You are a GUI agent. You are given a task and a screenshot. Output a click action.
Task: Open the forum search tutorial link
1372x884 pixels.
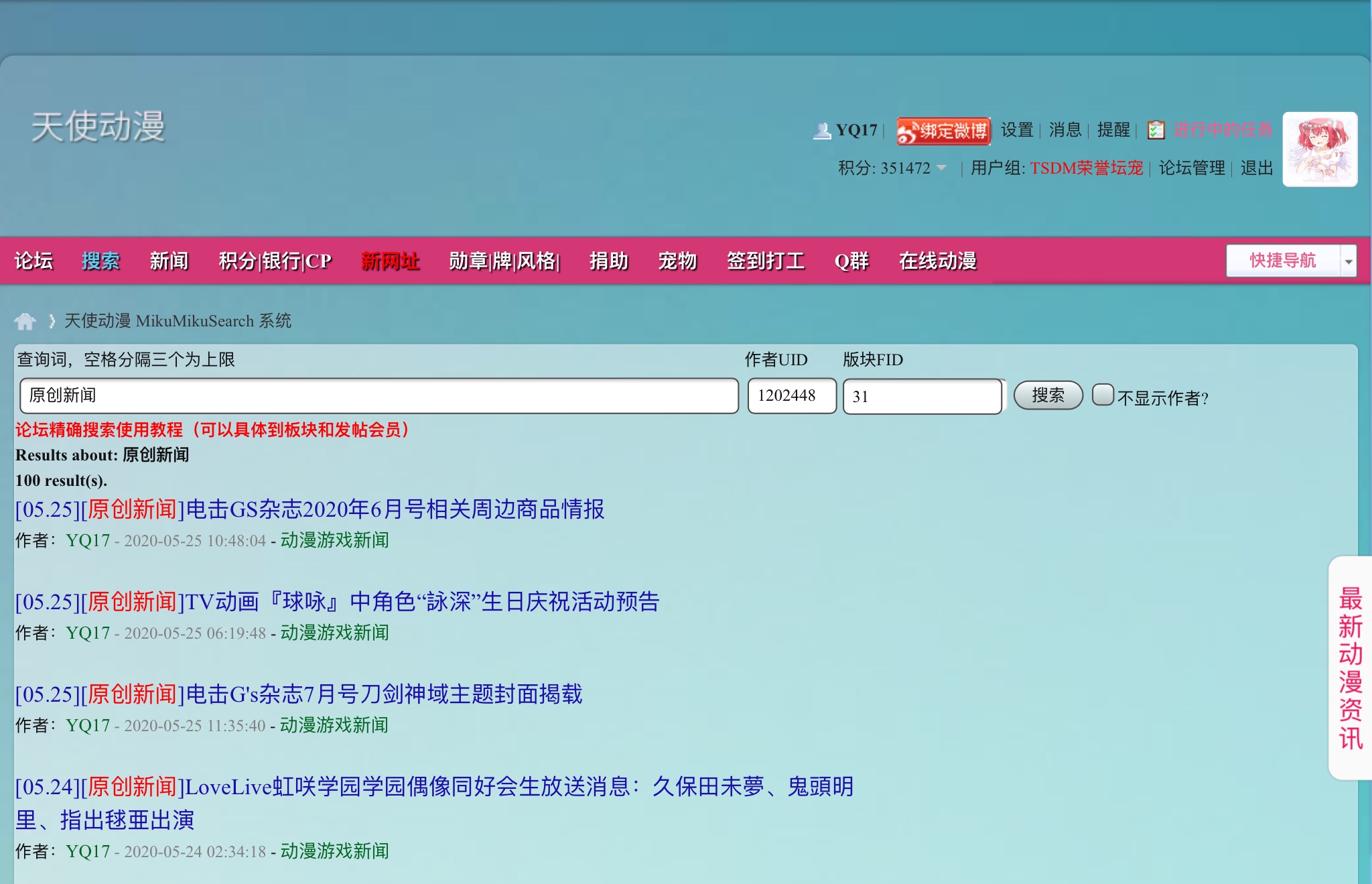(212, 430)
